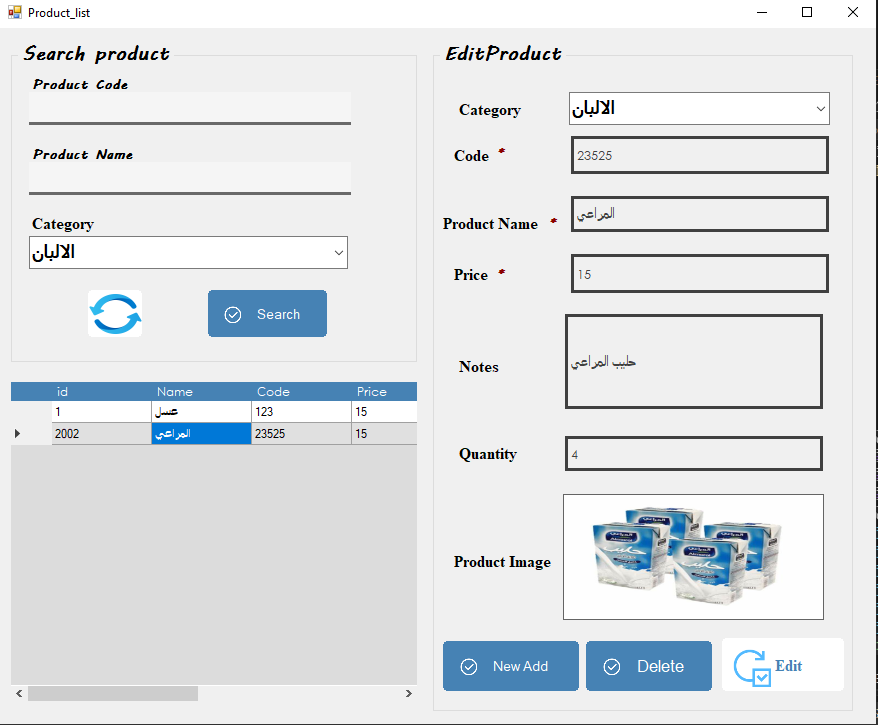
Task: Expand the Search Category combo box
Action: click(x=338, y=252)
